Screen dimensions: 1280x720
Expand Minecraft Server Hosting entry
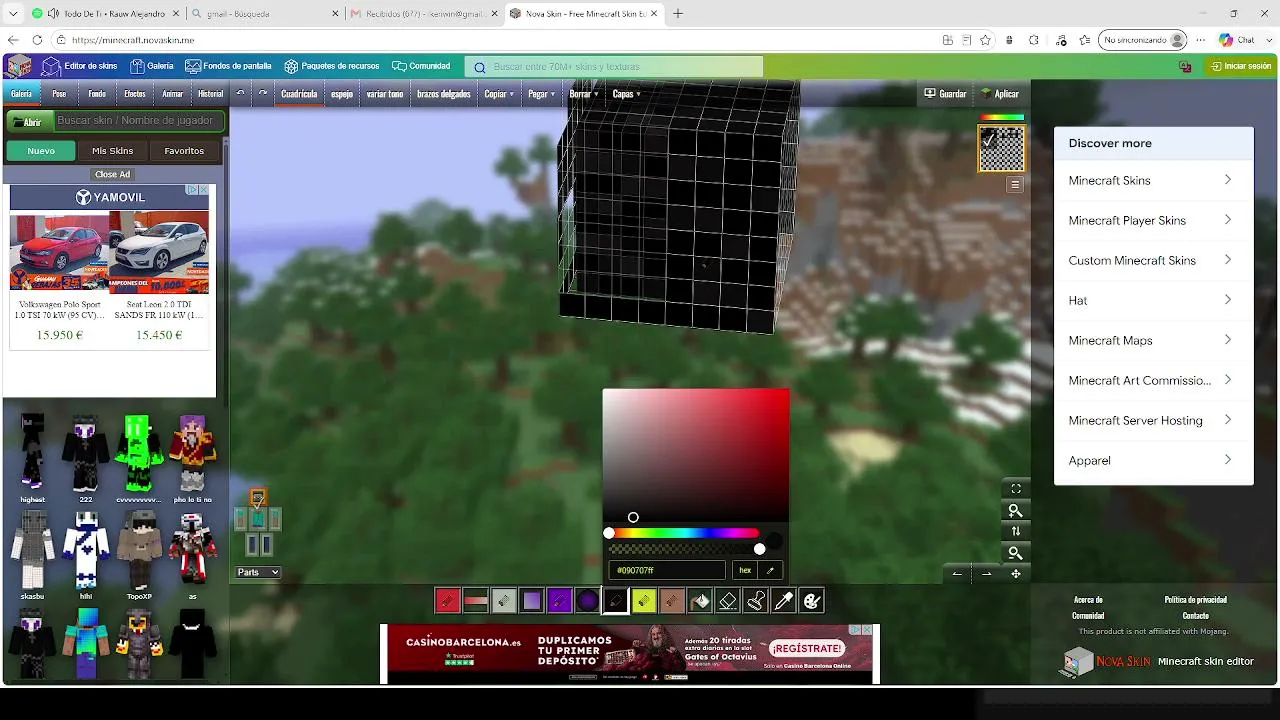(x=1154, y=420)
